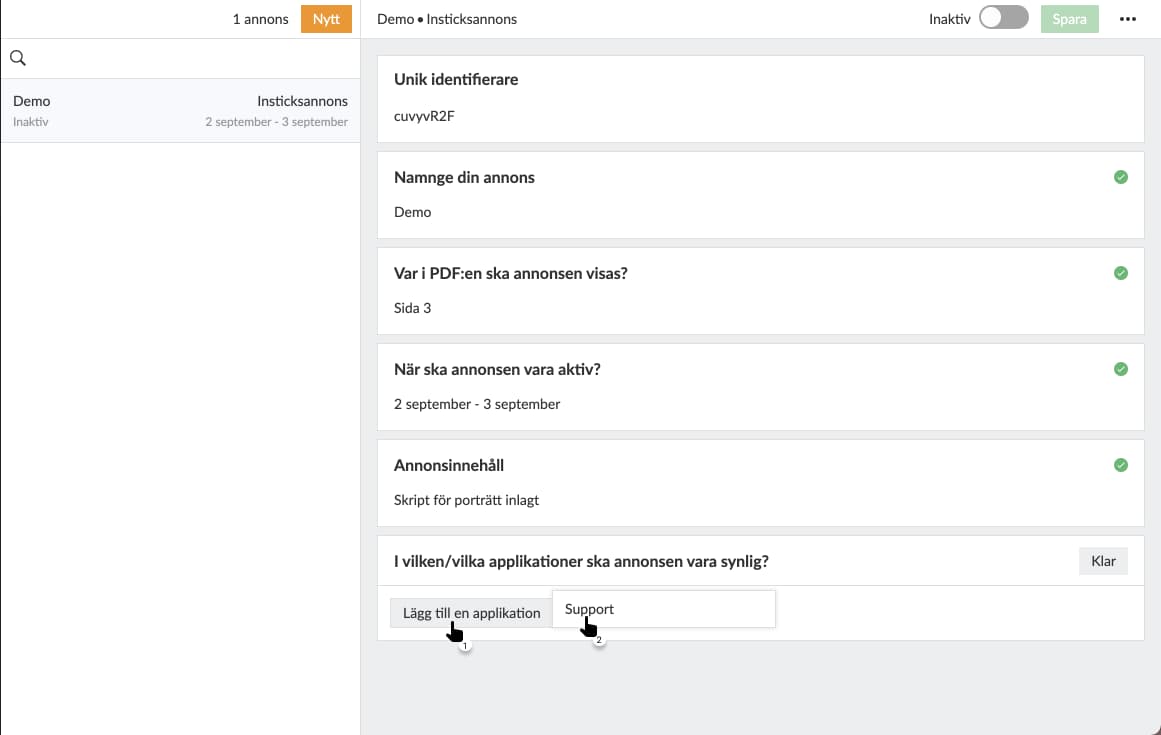Open the three-dot overflow menu

pos(1128,19)
